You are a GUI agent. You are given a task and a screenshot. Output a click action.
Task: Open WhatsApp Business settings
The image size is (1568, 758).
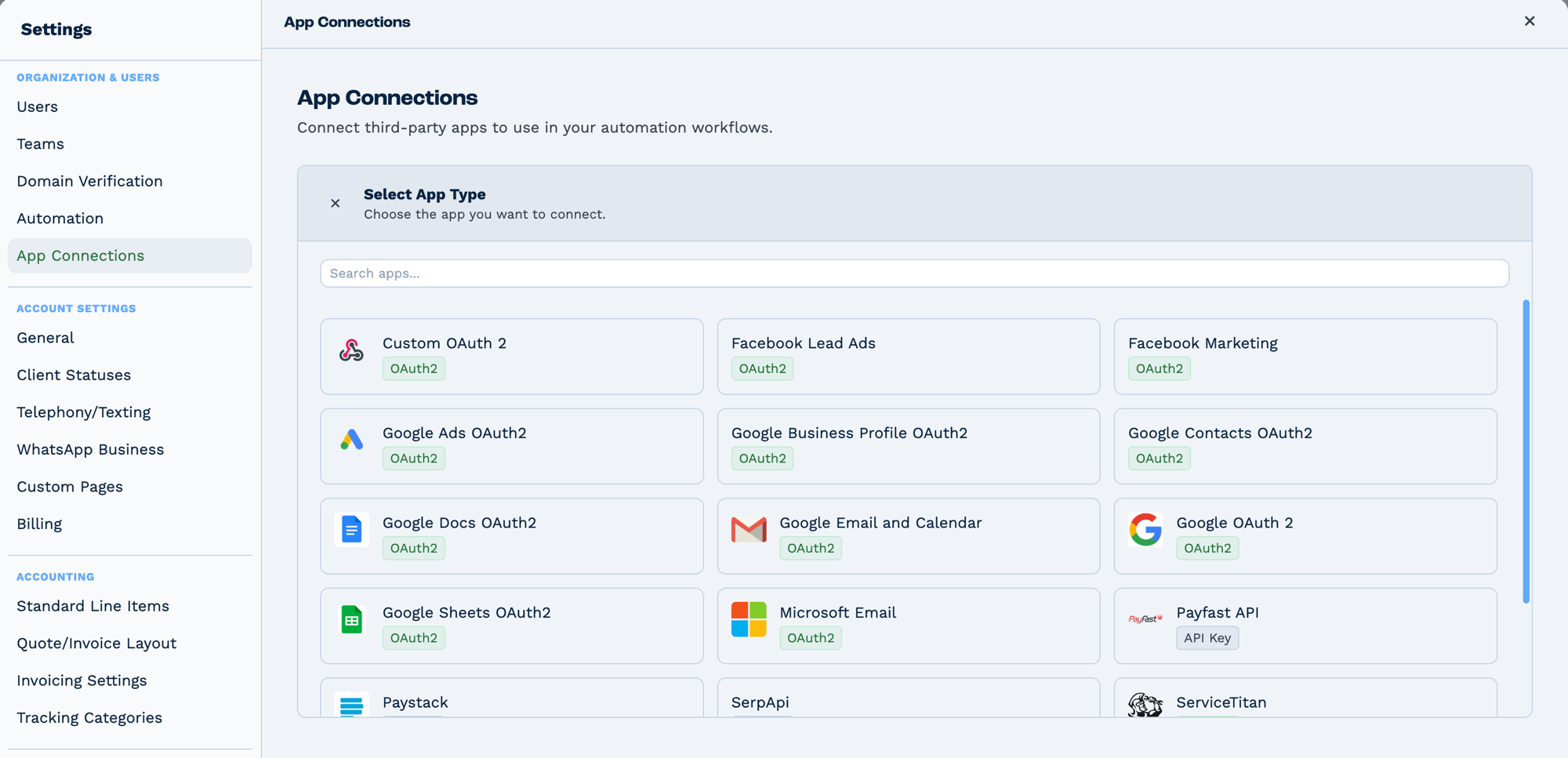tap(91, 449)
